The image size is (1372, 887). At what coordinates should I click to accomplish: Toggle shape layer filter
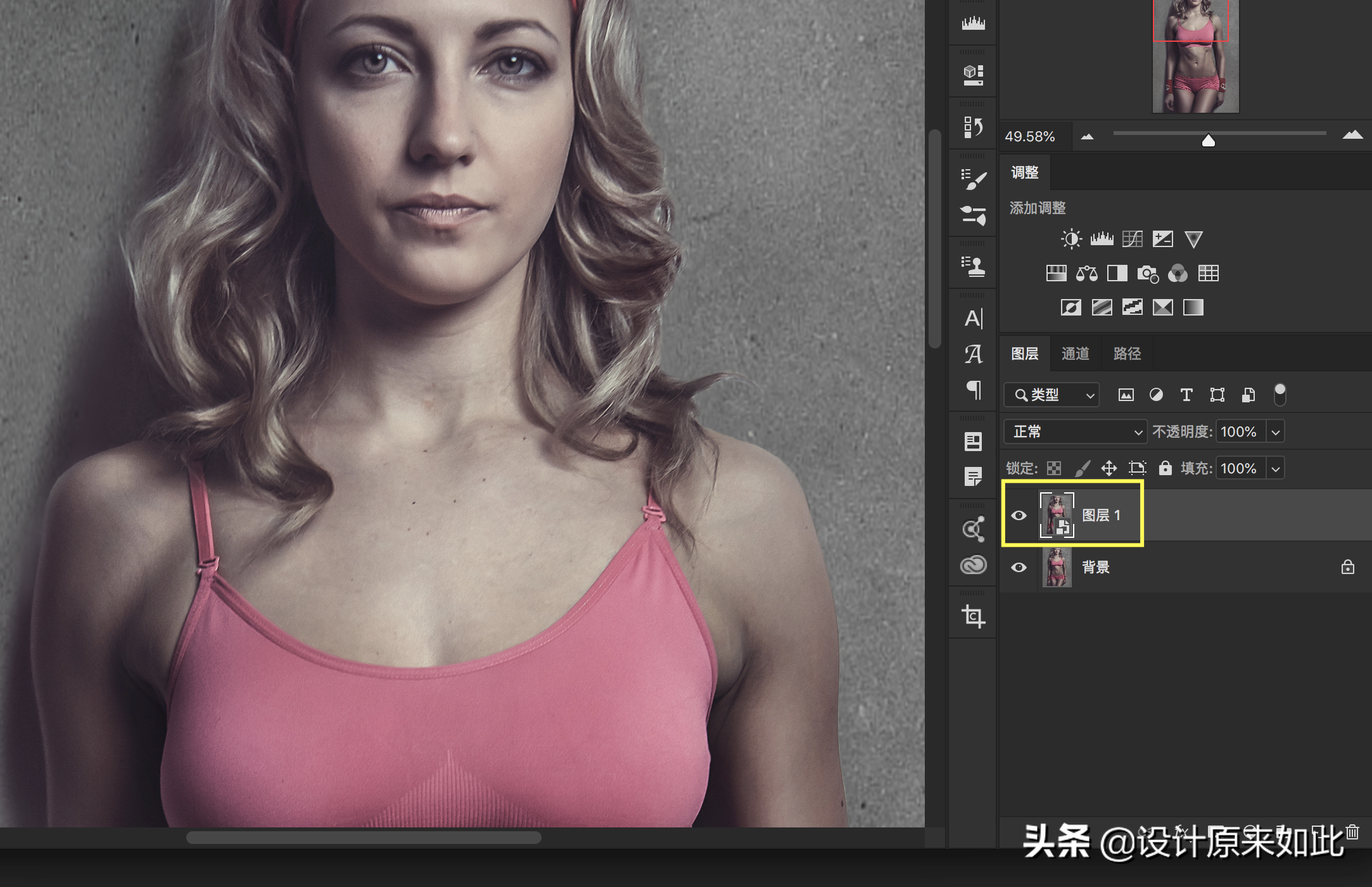click(x=1217, y=395)
